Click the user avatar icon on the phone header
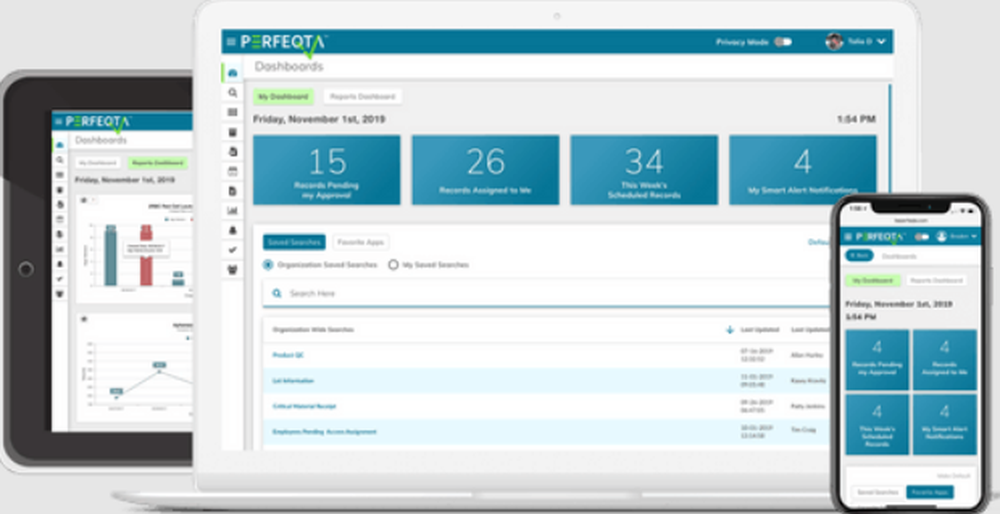Screen dimensions: 1000x514 coord(941,237)
